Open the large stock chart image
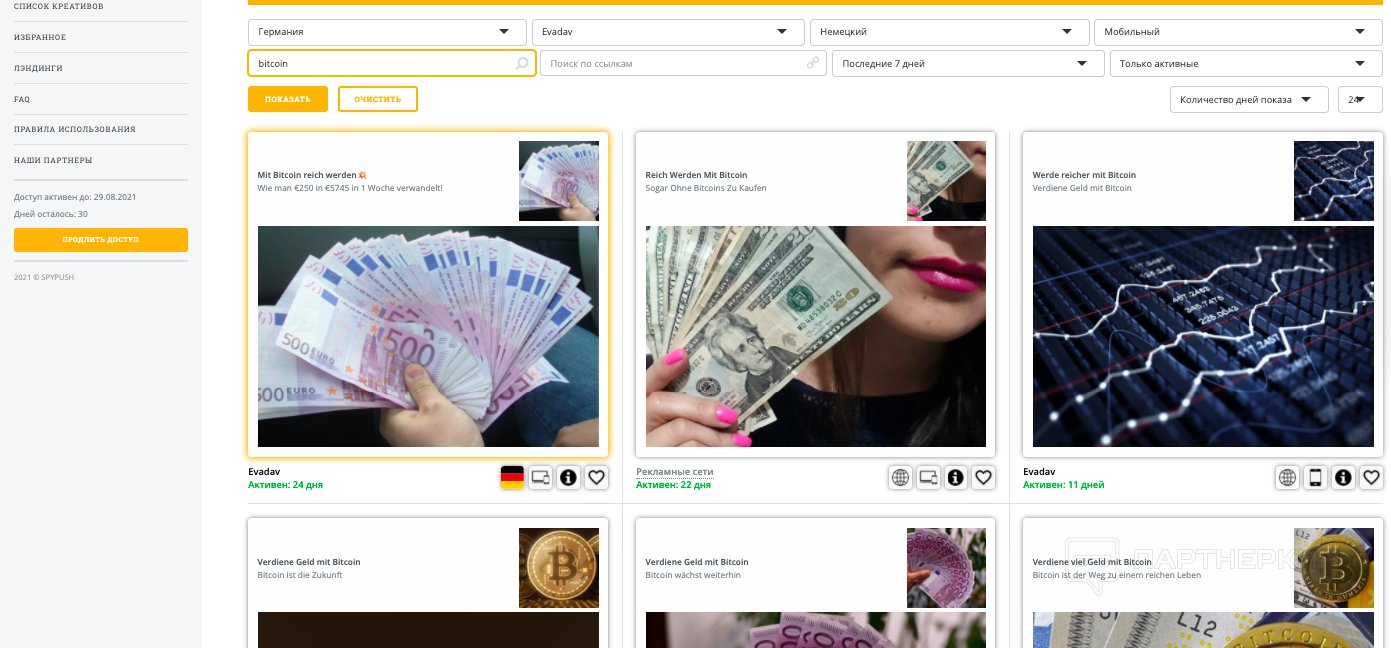1391x648 pixels. point(1203,336)
